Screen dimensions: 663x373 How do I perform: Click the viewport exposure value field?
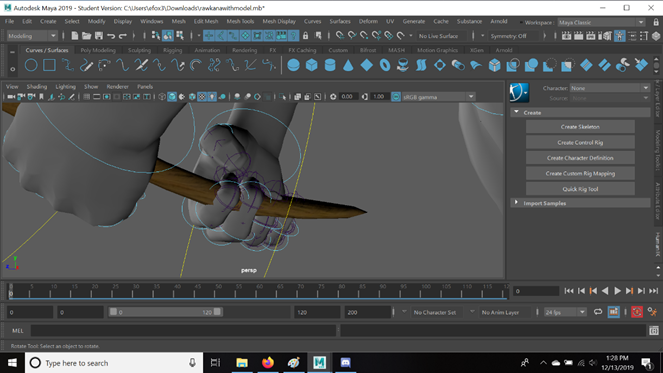point(347,97)
